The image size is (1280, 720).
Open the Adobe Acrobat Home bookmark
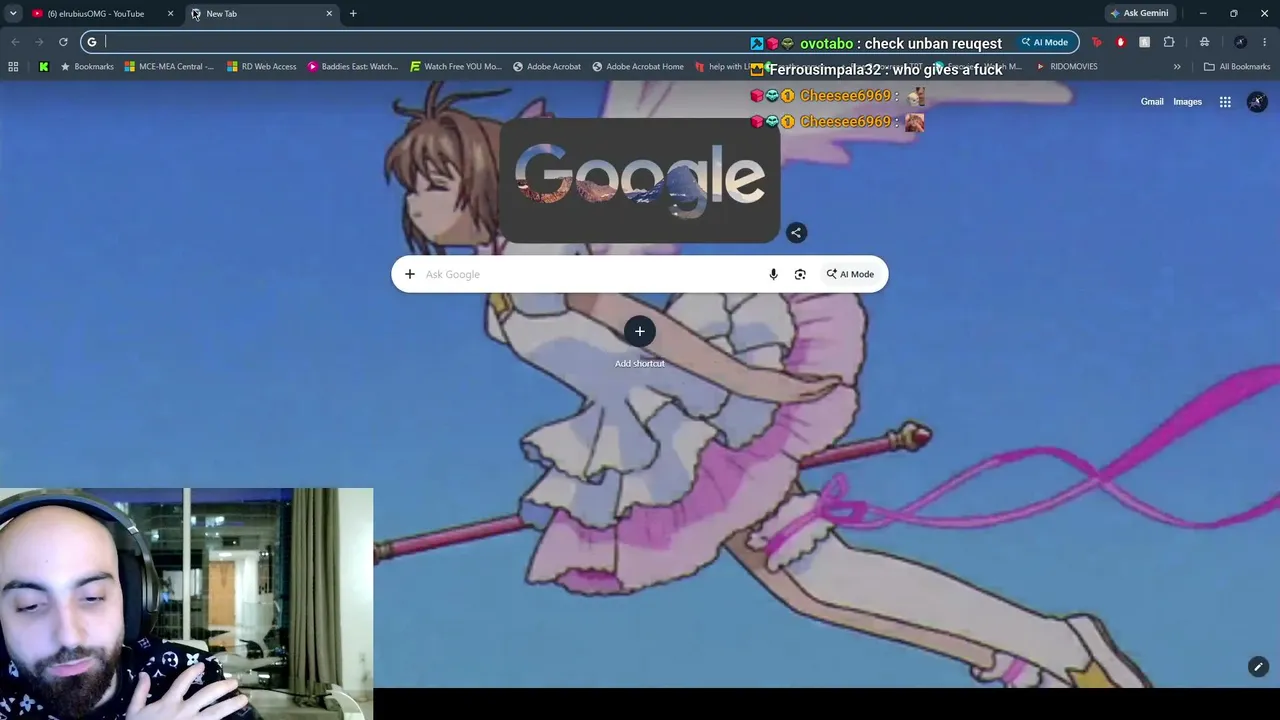point(638,67)
